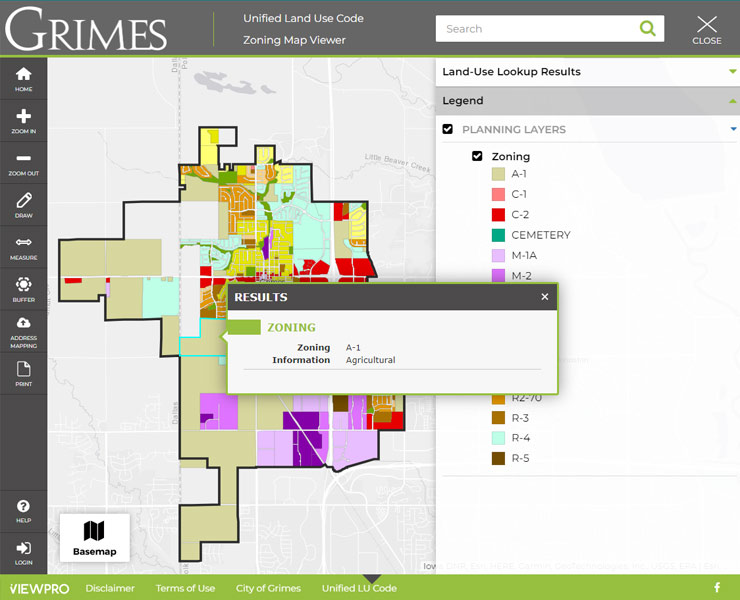
Task: Click the Zoom In tool
Action: 24,121
